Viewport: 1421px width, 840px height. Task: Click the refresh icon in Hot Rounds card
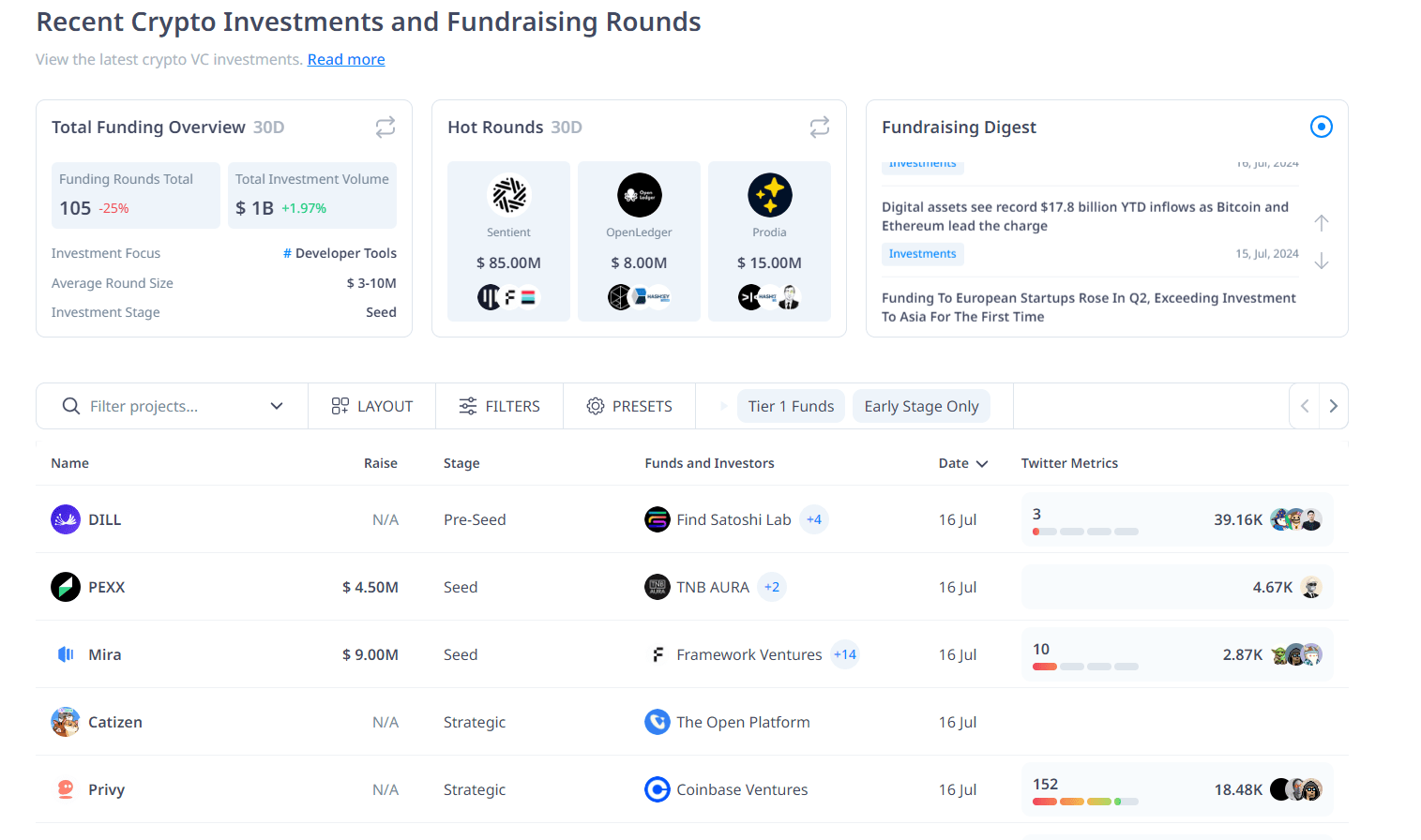(819, 127)
